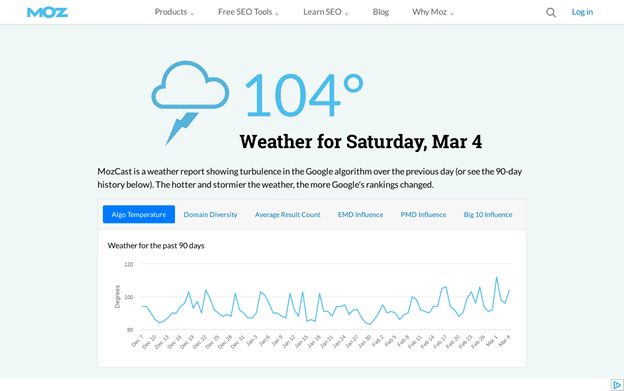Screen dimensions: 624x391
Task: Click the Moz logo
Action: click(47, 12)
